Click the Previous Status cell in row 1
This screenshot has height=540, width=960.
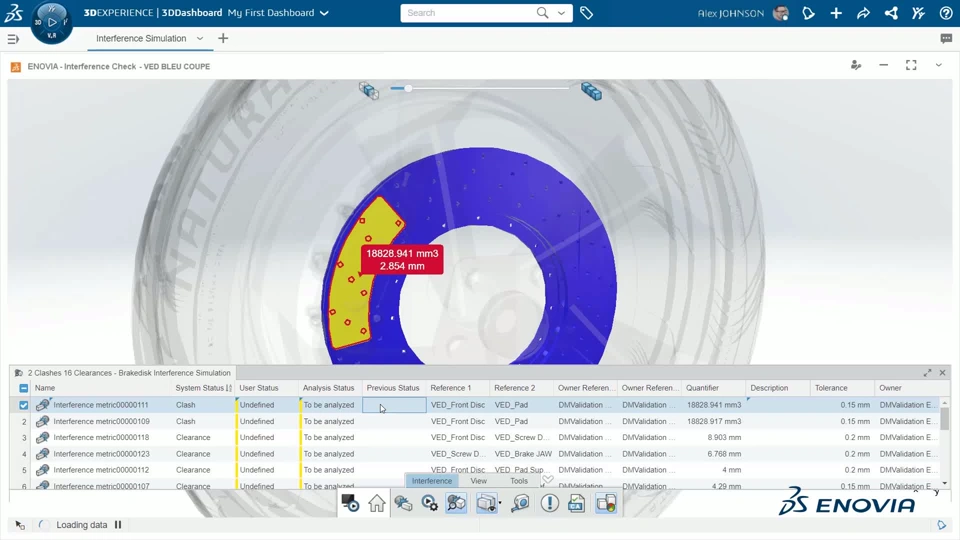pyautogui.click(x=394, y=405)
